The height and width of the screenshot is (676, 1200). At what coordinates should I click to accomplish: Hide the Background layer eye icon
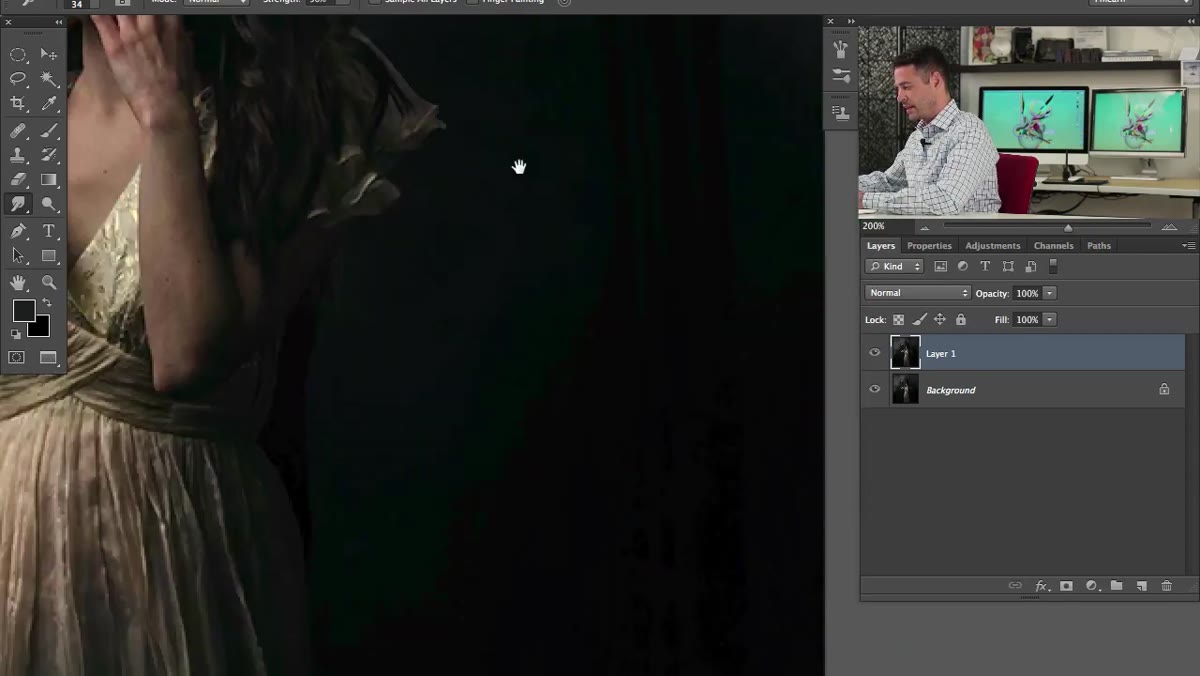[875, 389]
